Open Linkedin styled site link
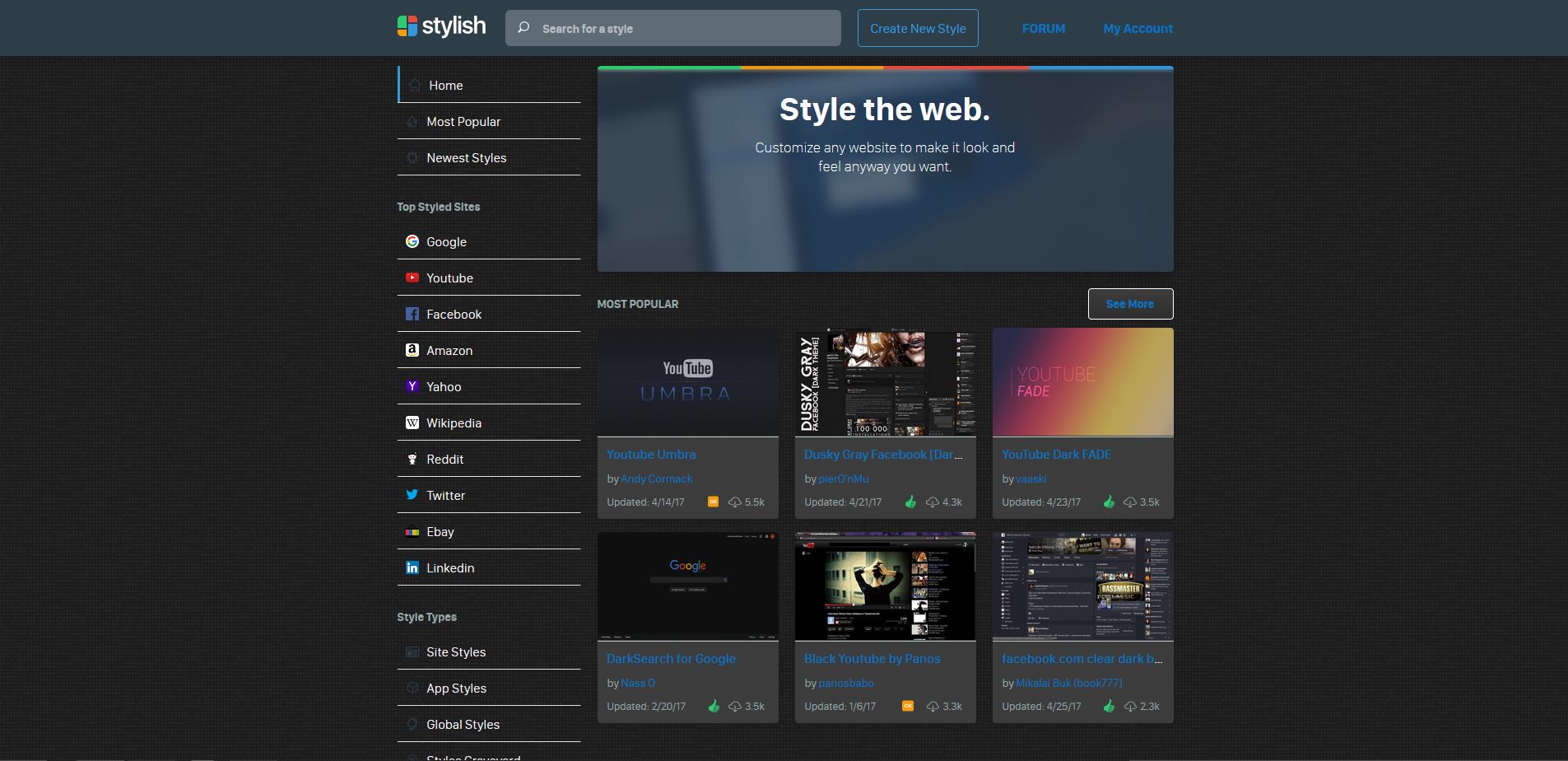The width and height of the screenshot is (1568, 761). coord(489,567)
